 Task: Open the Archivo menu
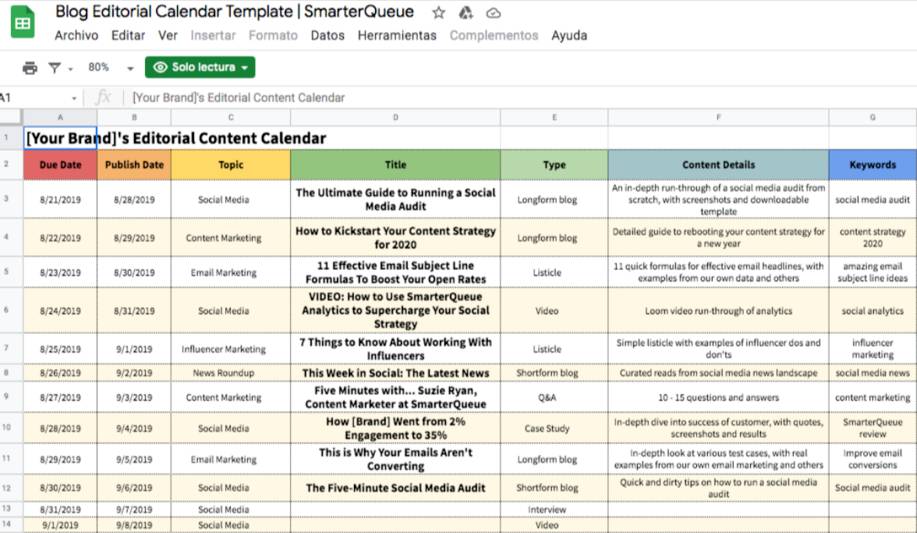tap(76, 36)
